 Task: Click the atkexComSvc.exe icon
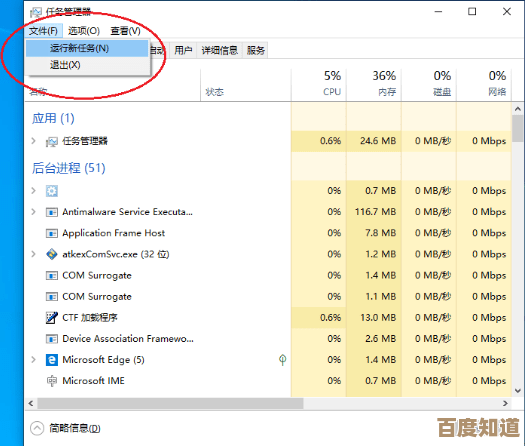[x=52, y=254]
